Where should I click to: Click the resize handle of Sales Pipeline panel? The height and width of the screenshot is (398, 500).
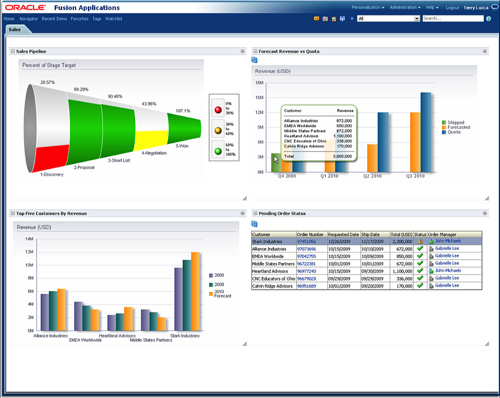tap(245, 198)
